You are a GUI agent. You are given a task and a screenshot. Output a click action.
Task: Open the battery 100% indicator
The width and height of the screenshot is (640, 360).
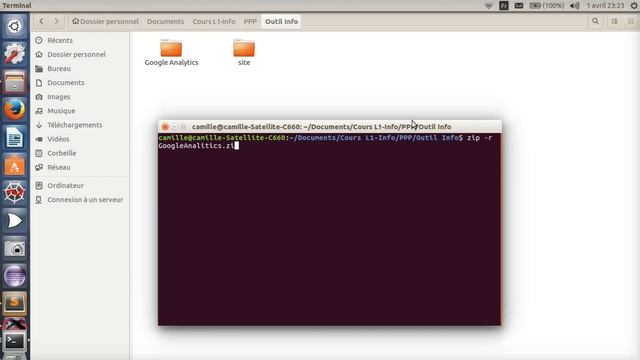(547, 6)
